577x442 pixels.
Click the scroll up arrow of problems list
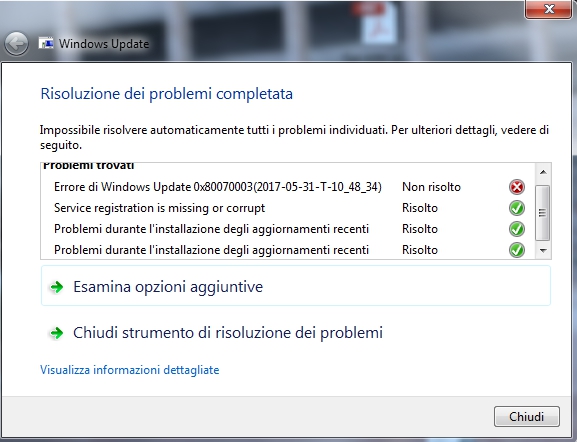click(543, 172)
